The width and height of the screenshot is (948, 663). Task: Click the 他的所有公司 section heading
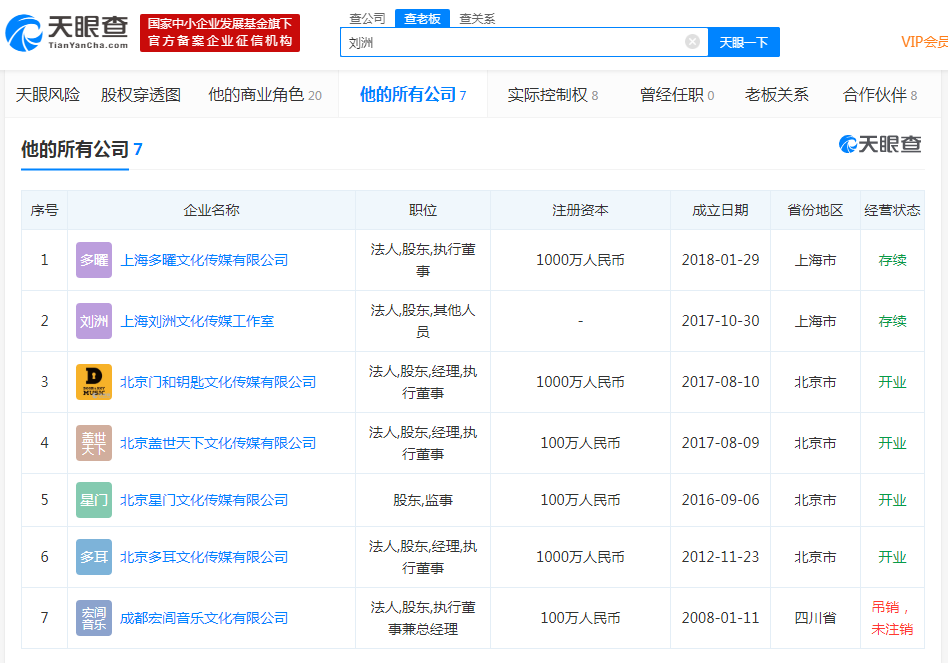82,149
